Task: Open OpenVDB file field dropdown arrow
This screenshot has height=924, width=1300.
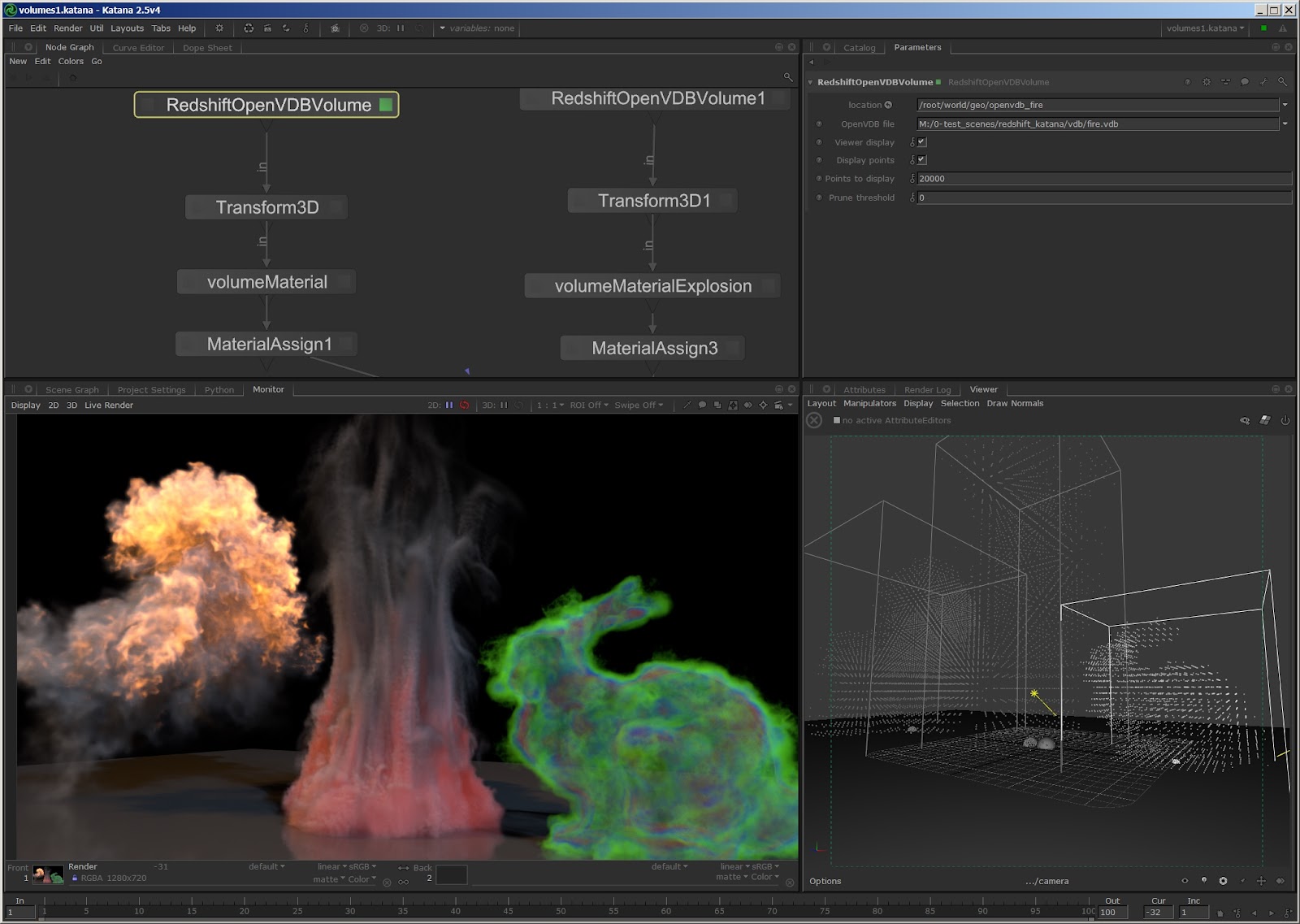Action: pyautogui.click(x=1285, y=124)
